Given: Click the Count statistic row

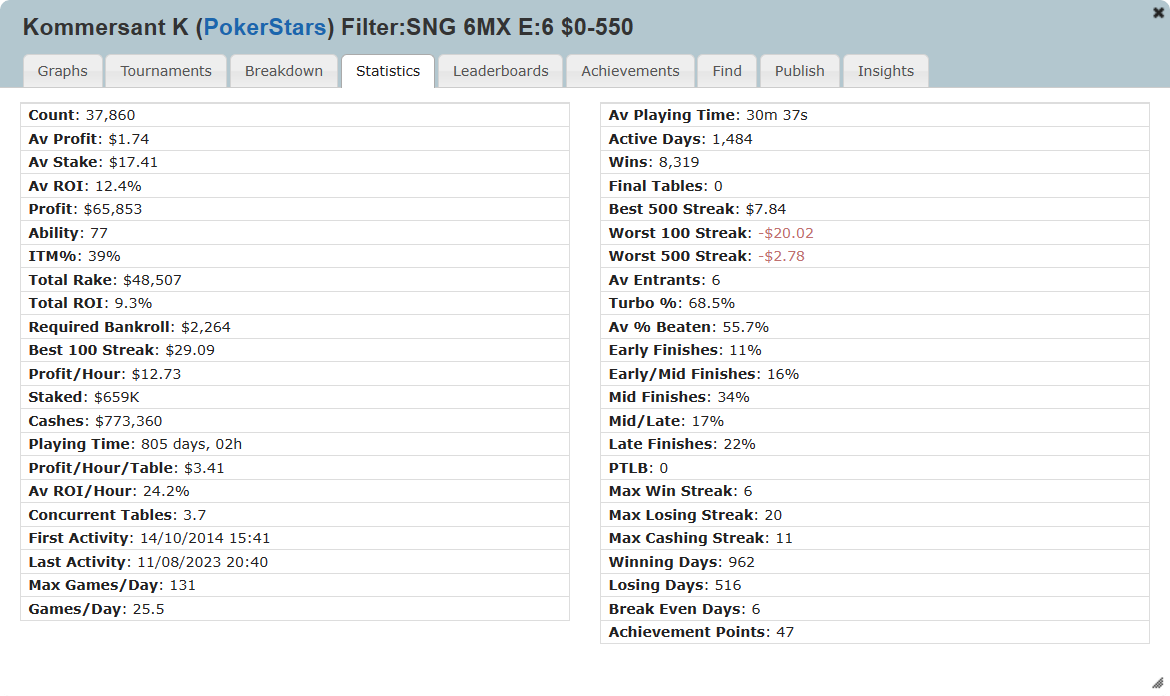Looking at the screenshot, I should (x=295, y=115).
